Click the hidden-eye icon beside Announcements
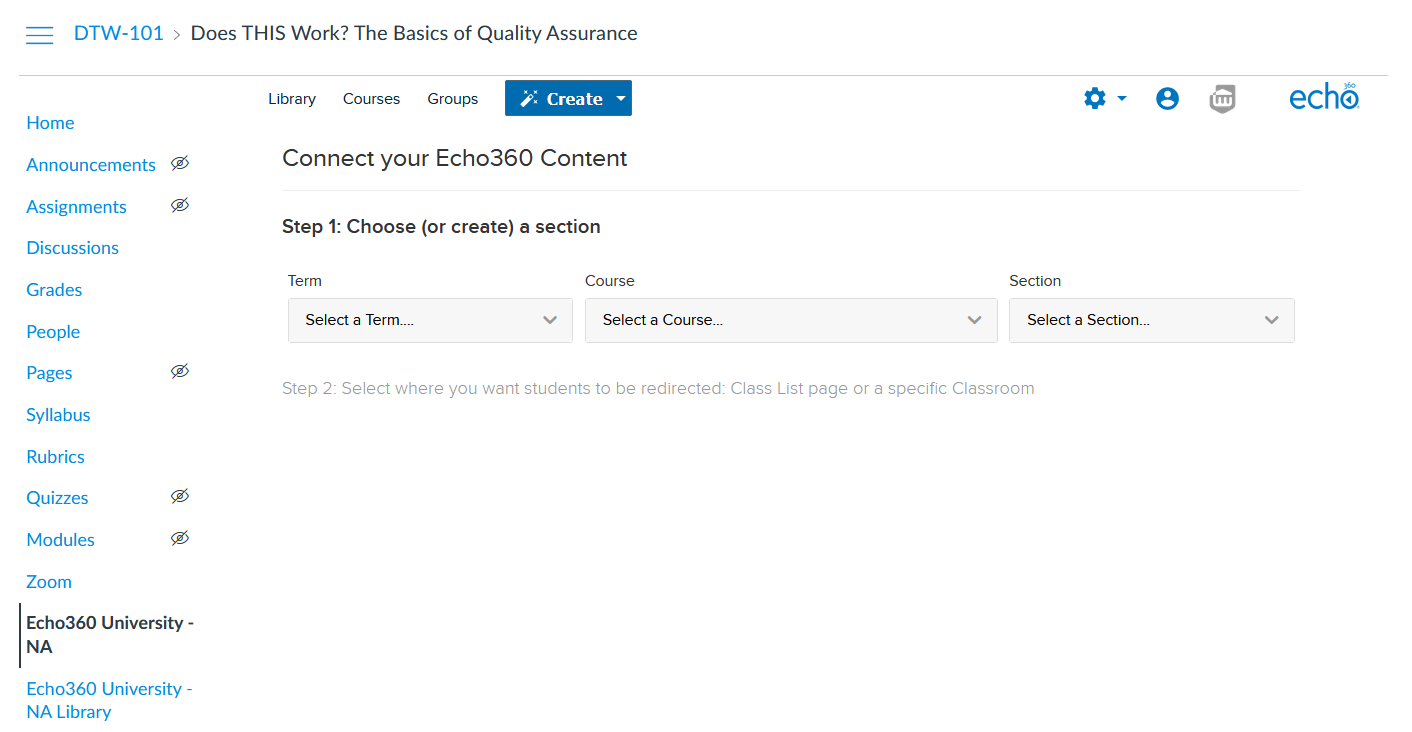Image resolution: width=1412 pixels, height=732 pixels. 180,163
